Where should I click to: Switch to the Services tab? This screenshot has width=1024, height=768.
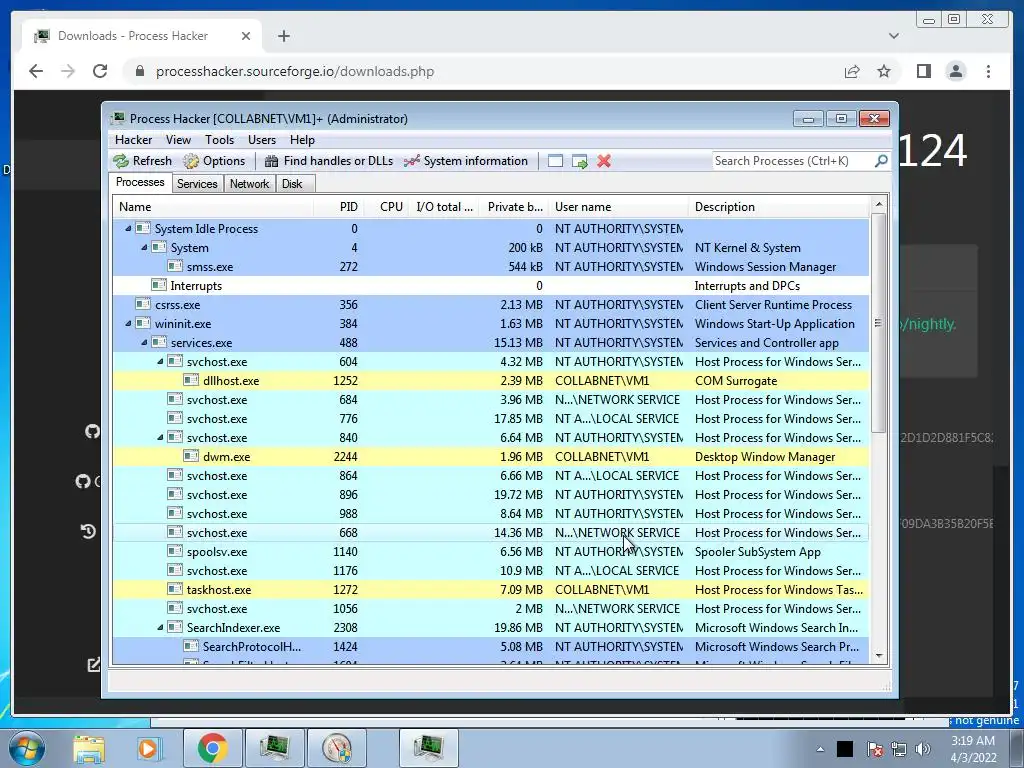pyautogui.click(x=197, y=184)
